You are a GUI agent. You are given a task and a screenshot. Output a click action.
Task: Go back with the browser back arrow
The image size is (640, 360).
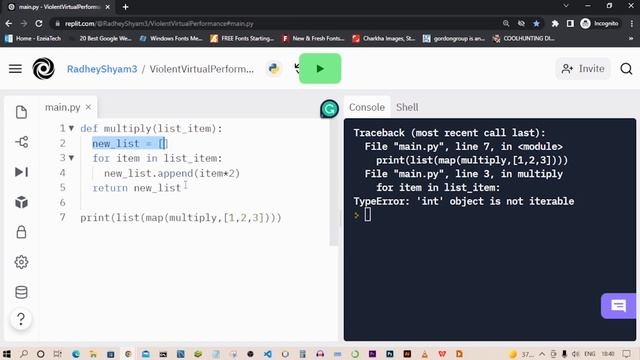pyautogui.click(x=9, y=24)
